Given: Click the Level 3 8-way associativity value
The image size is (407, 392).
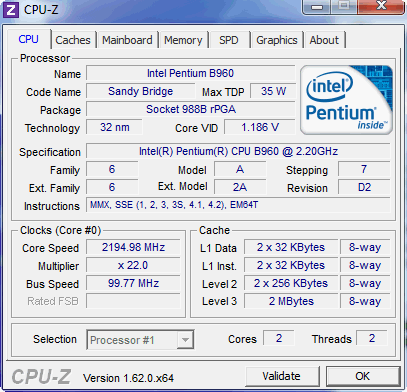Looking at the screenshot, I should 365,301.
